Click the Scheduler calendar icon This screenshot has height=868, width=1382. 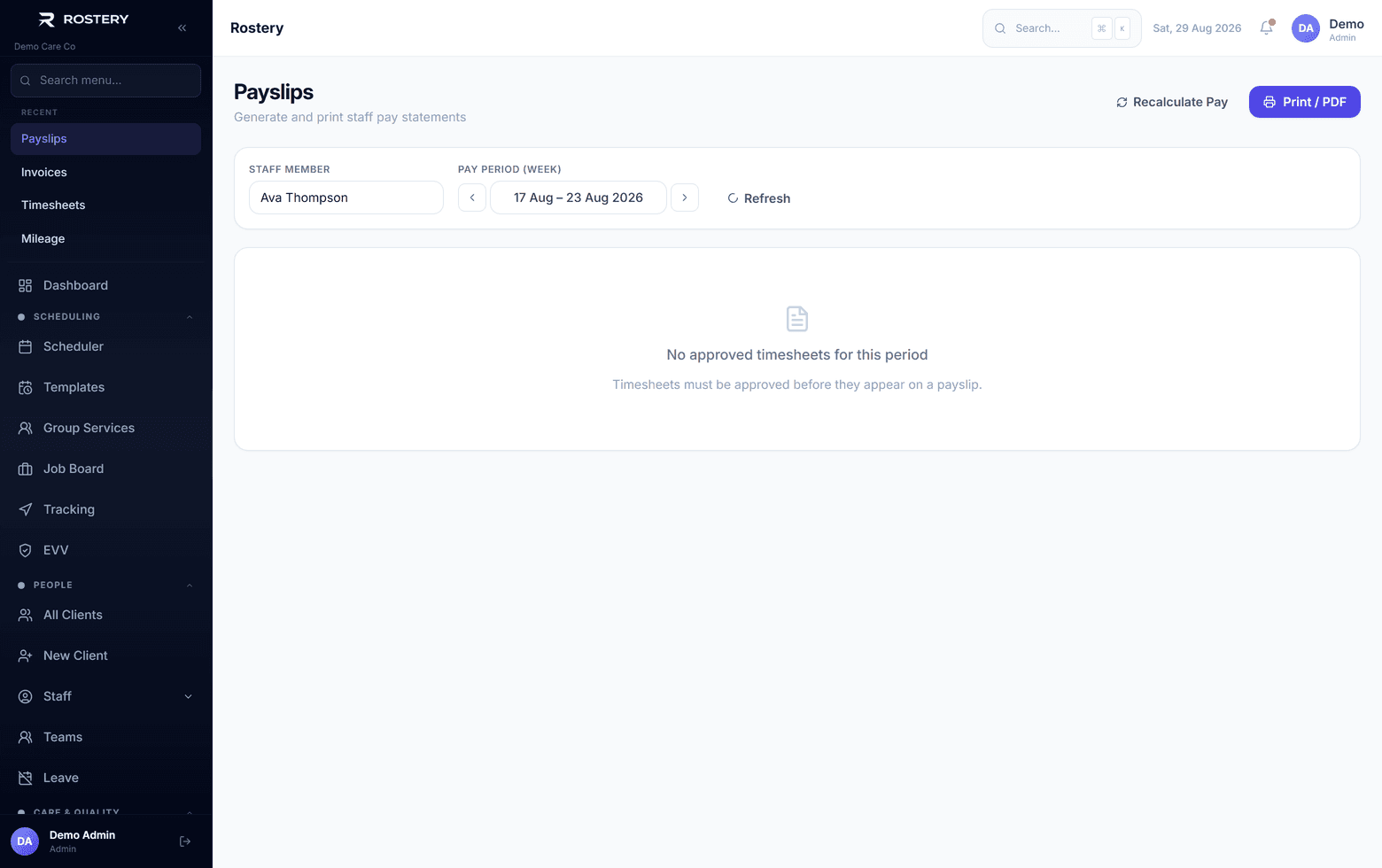26,346
